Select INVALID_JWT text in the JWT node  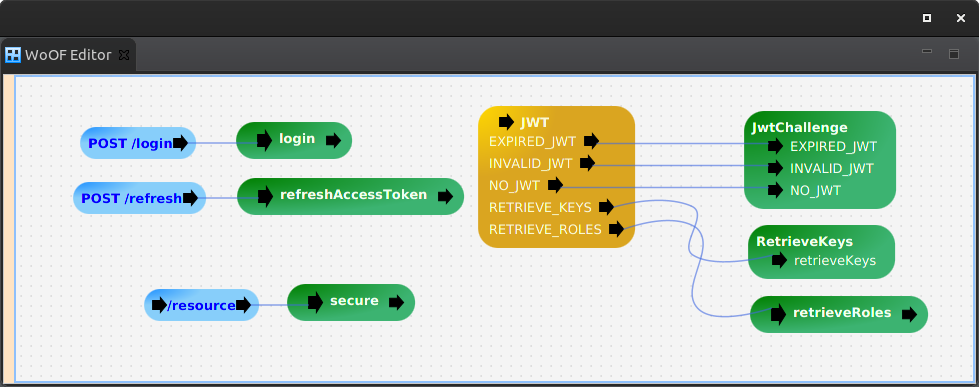tap(530, 164)
